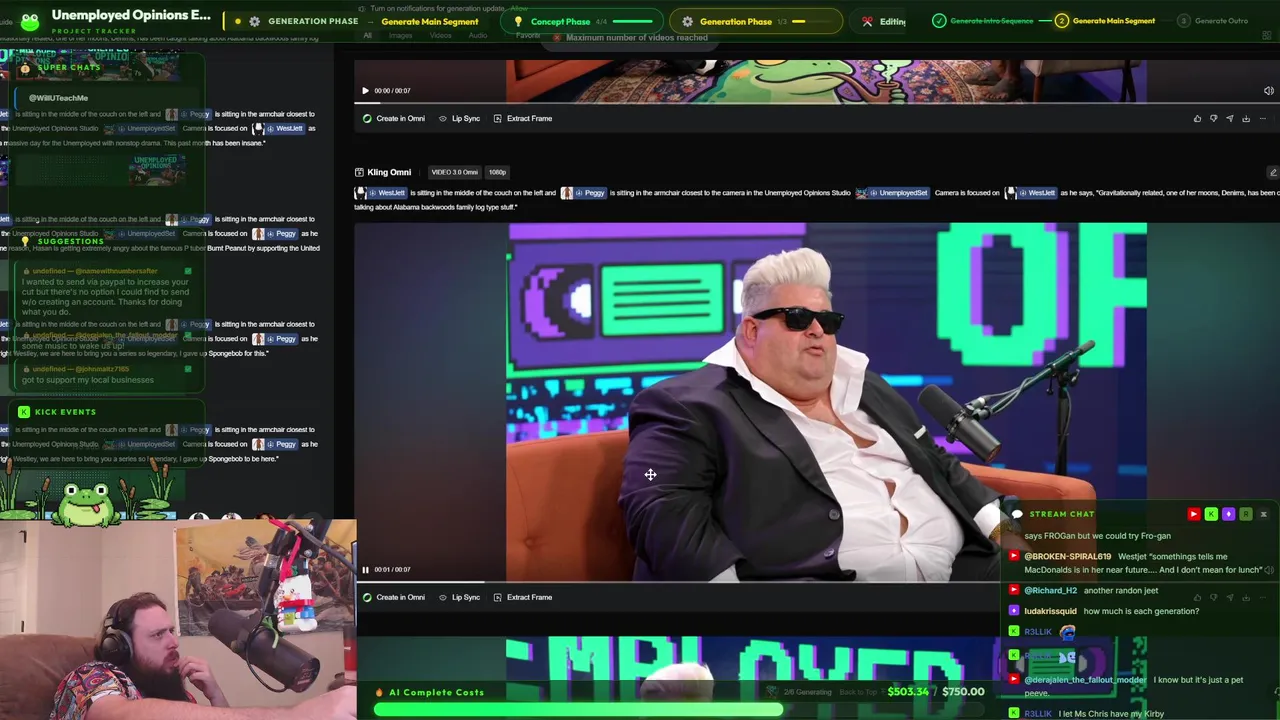Viewport: 1280px width, 720px height.
Task: Click the frog logo in header
Action: point(28,21)
